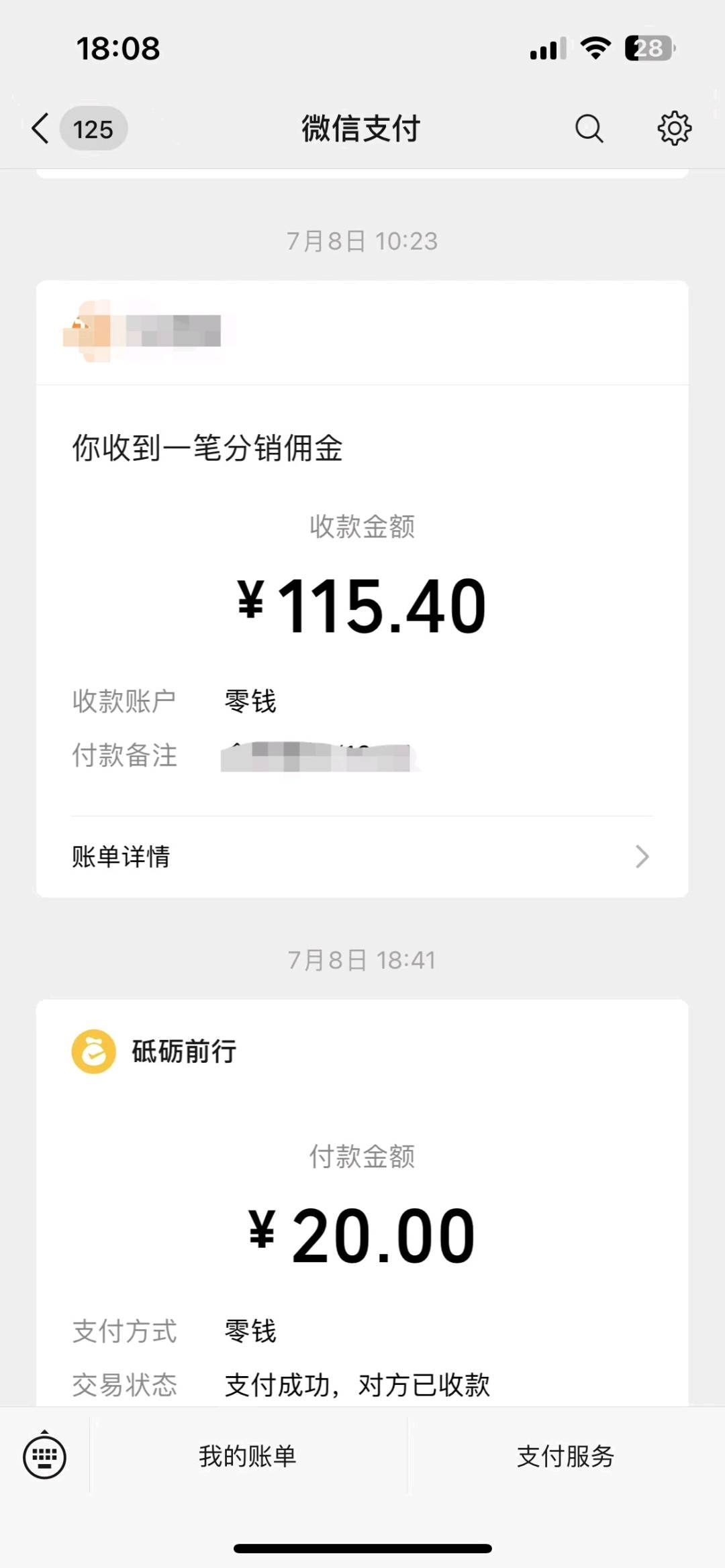Tap the 砥砺前行 merchant name
Image resolution: width=725 pixels, height=1568 pixels.
[184, 1051]
